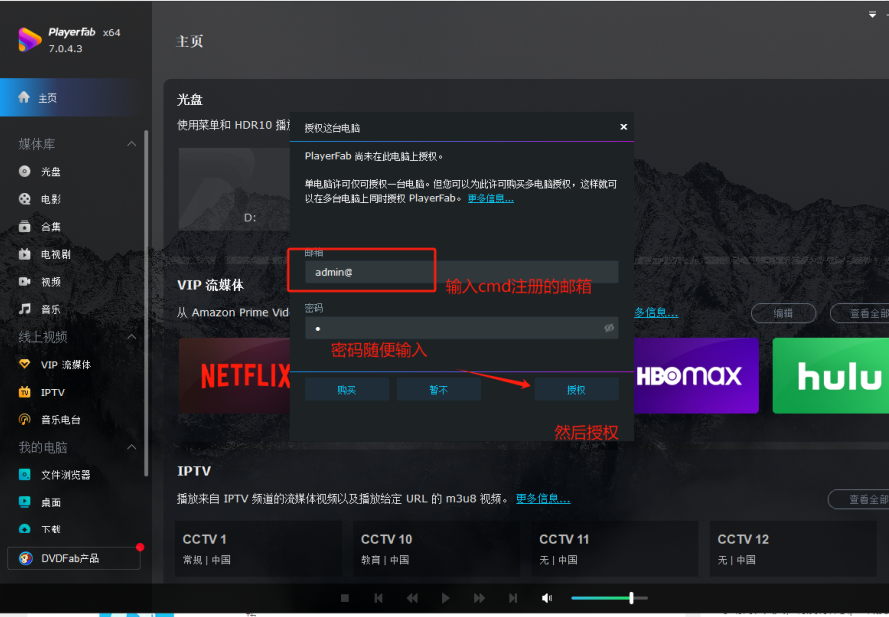Click the 密码 password input field
This screenshot has width=889, height=617.
click(462, 328)
